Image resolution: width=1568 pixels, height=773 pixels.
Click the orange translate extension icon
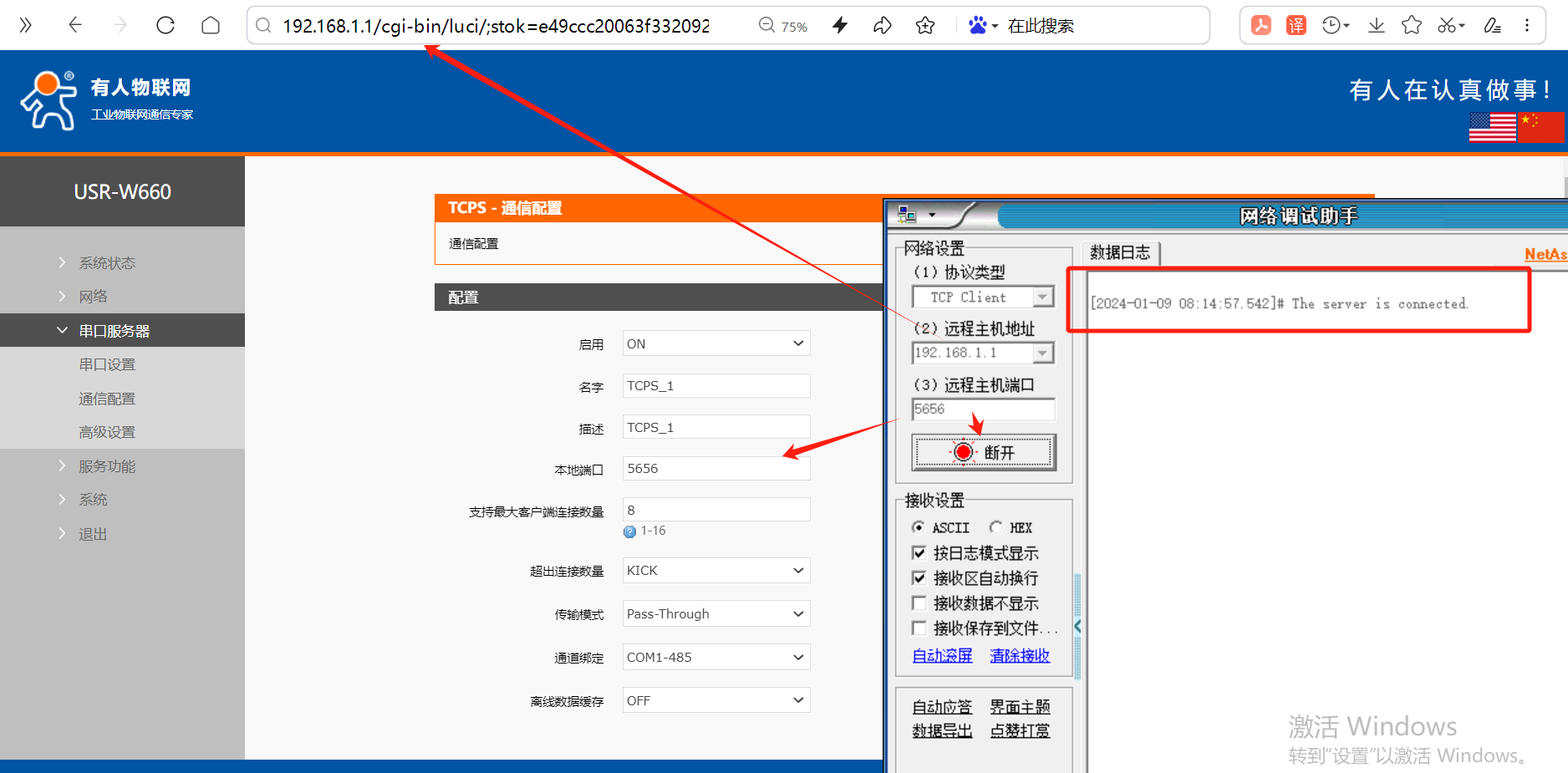1296,26
